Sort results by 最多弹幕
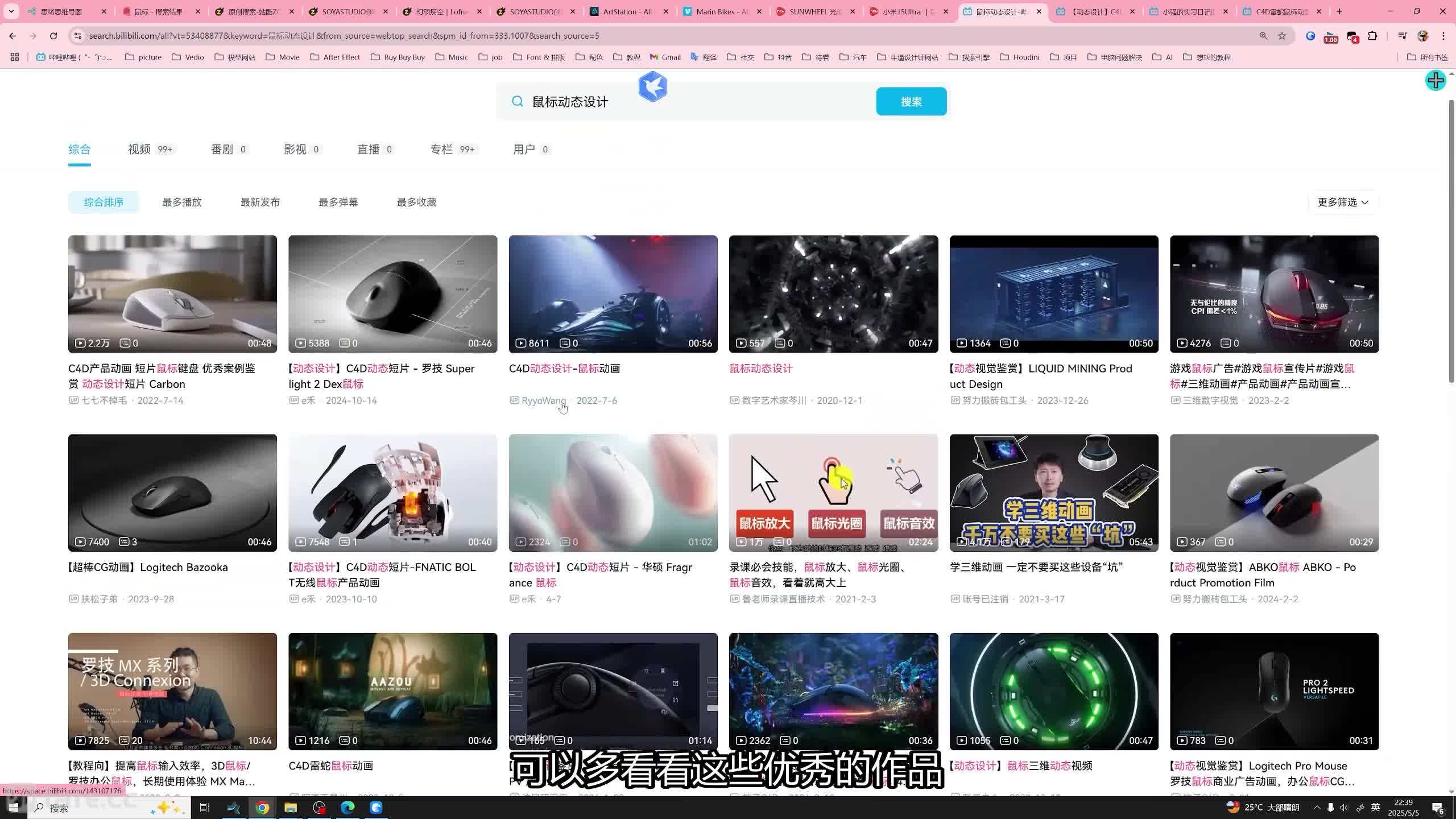 click(x=338, y=202)
